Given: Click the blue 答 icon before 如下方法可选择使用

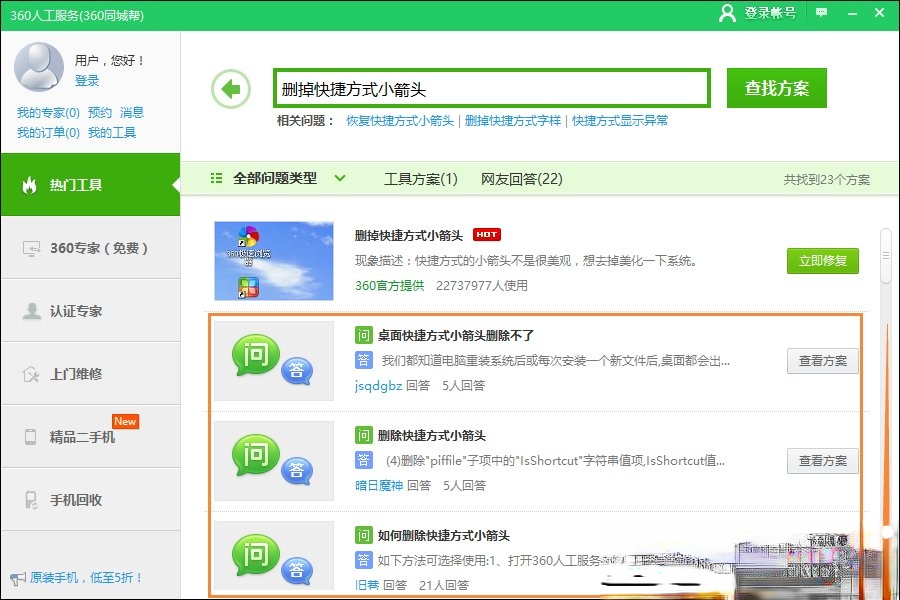Looking at the screenshot, I should pyautogui.click(x=363, y=560).
